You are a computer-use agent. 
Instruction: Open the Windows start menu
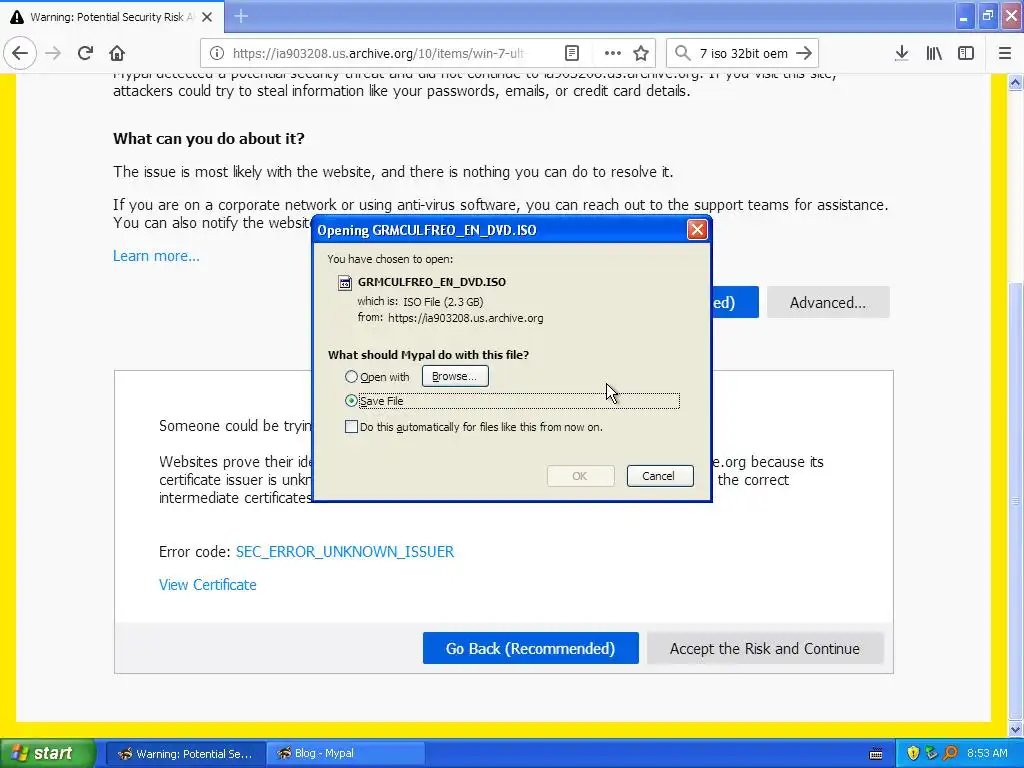[47, 754]
